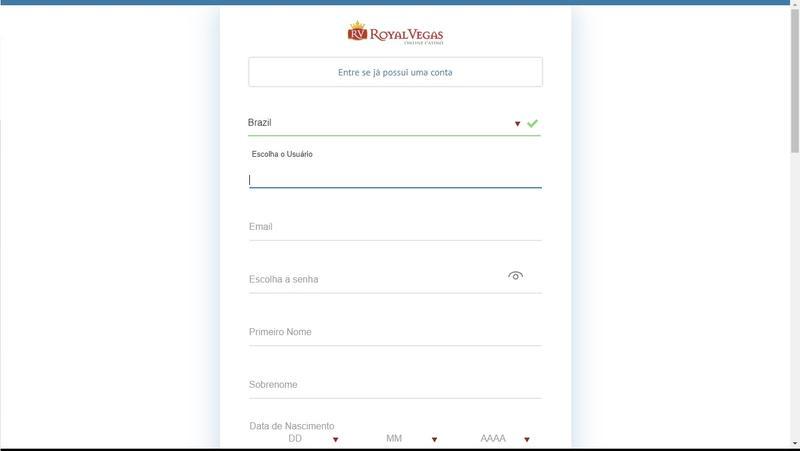Click into the Email field
The height and width of the screenshot is (451, 800).
coord(395,227)
